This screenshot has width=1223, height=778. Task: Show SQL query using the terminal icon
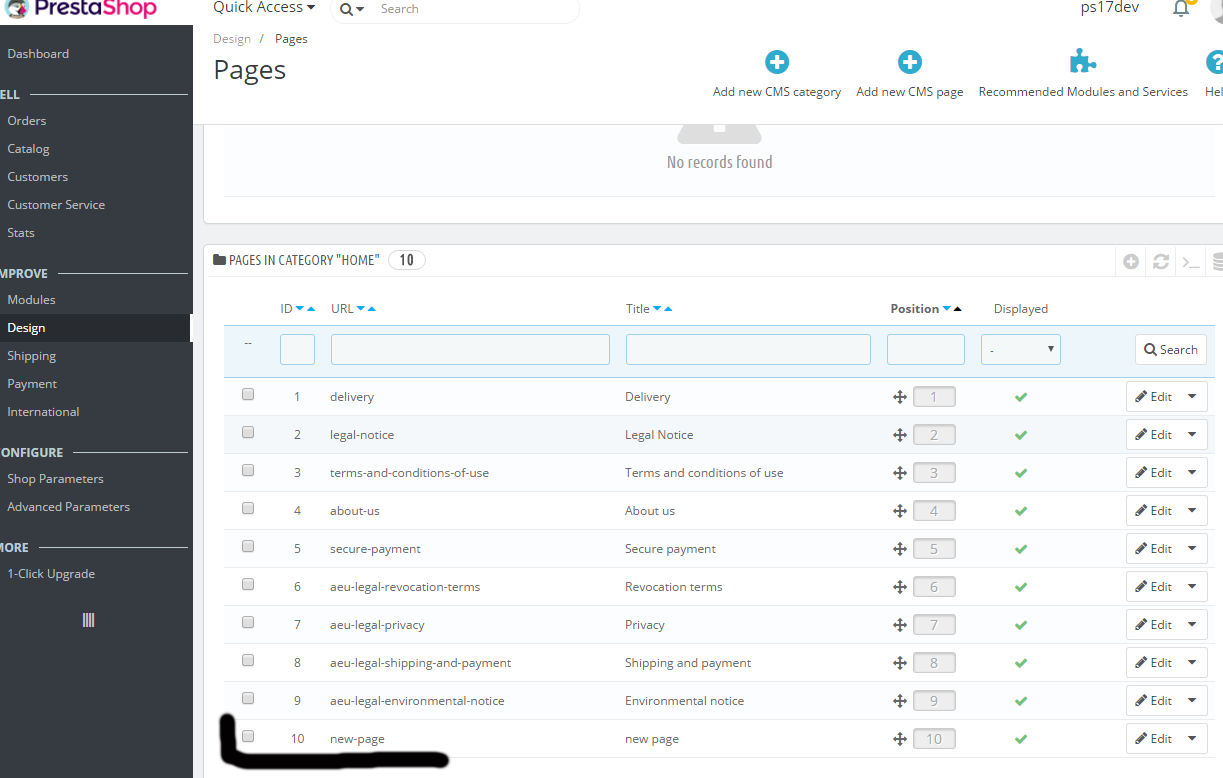pyautogui.click(x=1190, y=262)
